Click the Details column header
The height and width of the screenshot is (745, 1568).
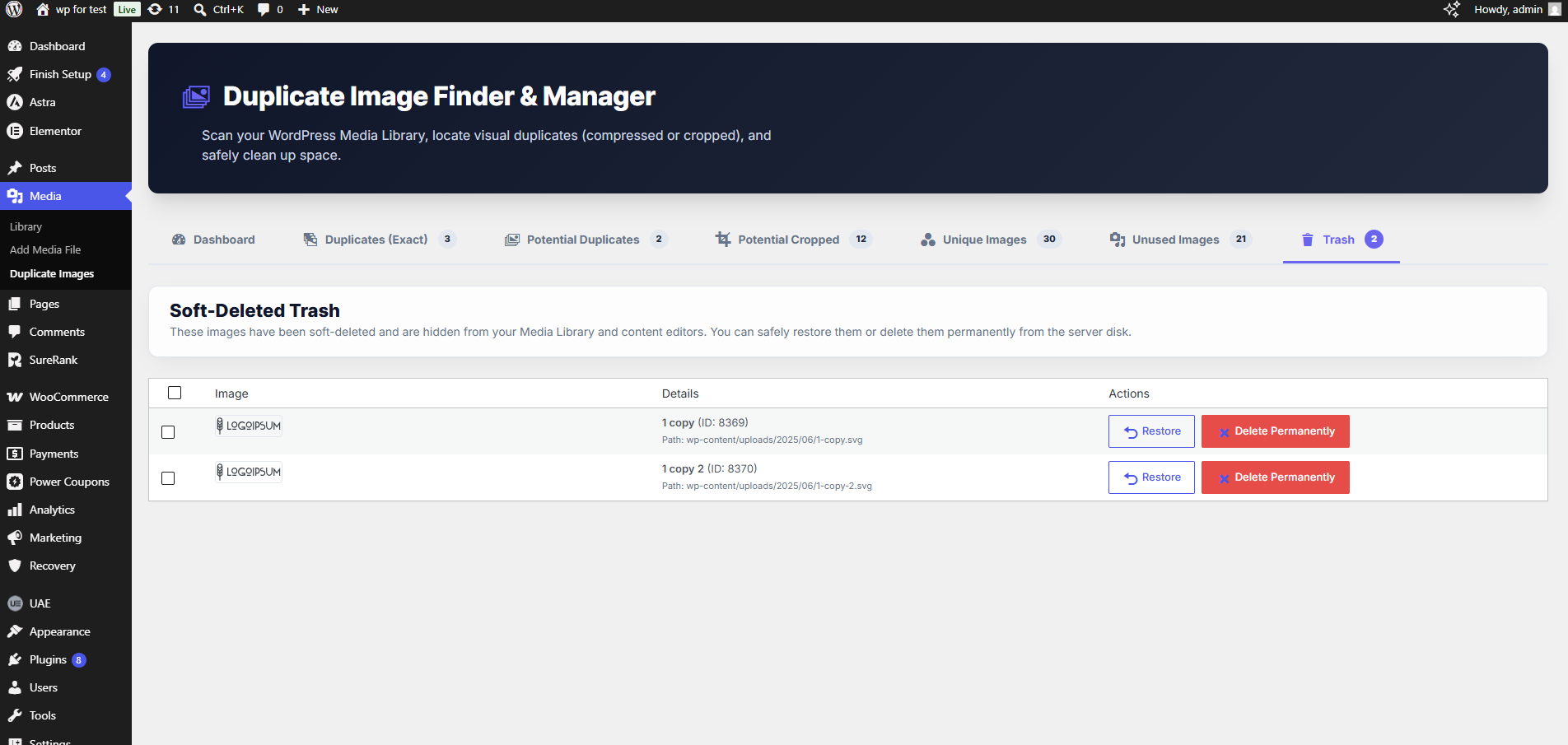coord(680,393)
